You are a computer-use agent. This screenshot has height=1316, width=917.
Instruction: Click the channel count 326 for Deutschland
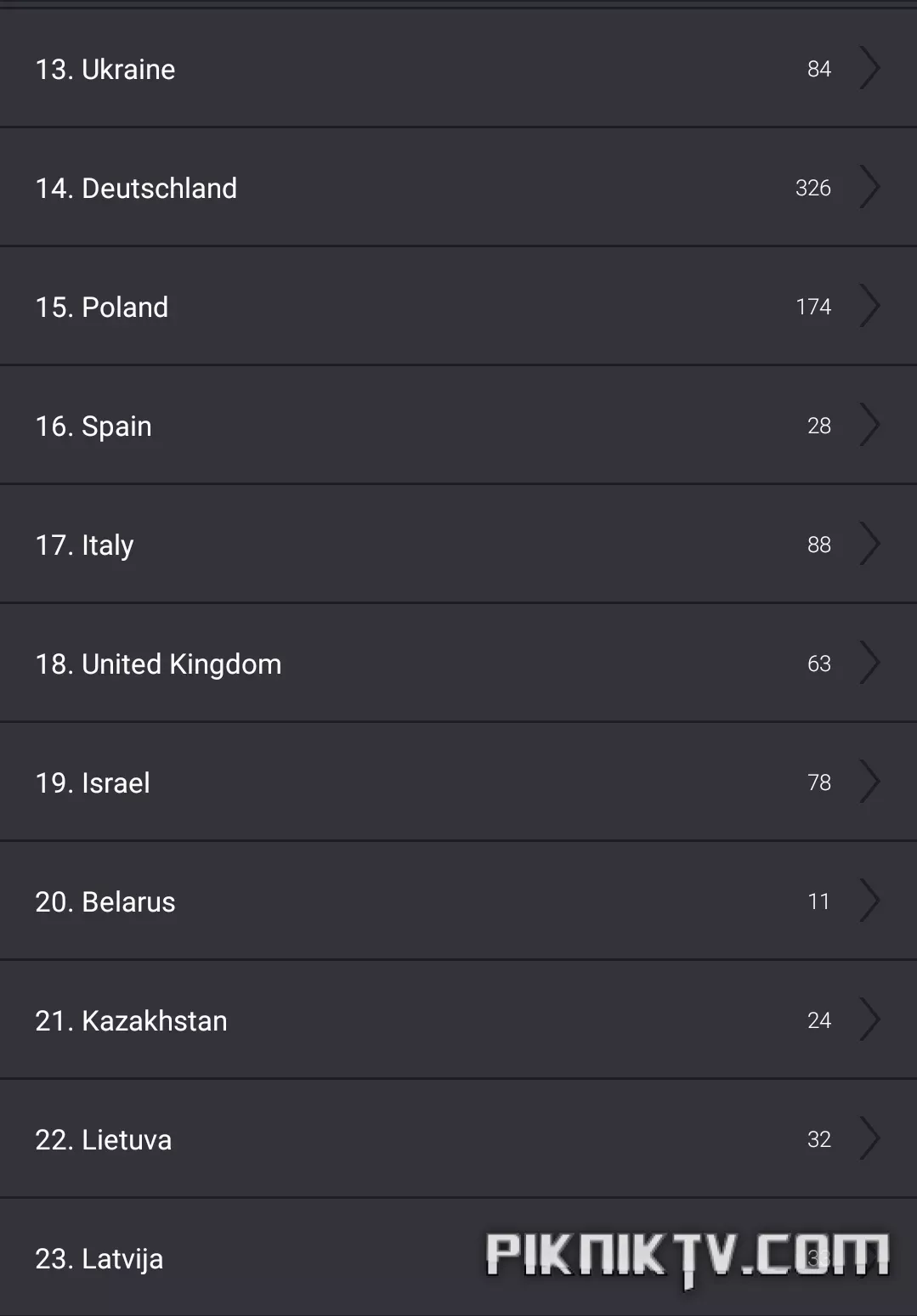click(813, 188)
